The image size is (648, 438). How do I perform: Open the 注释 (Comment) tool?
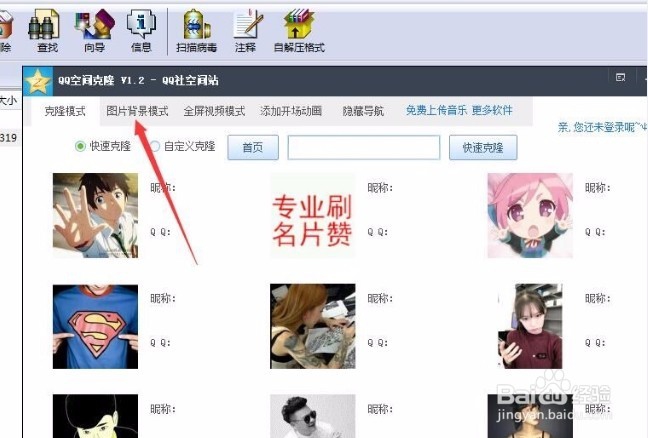(246, 31)
